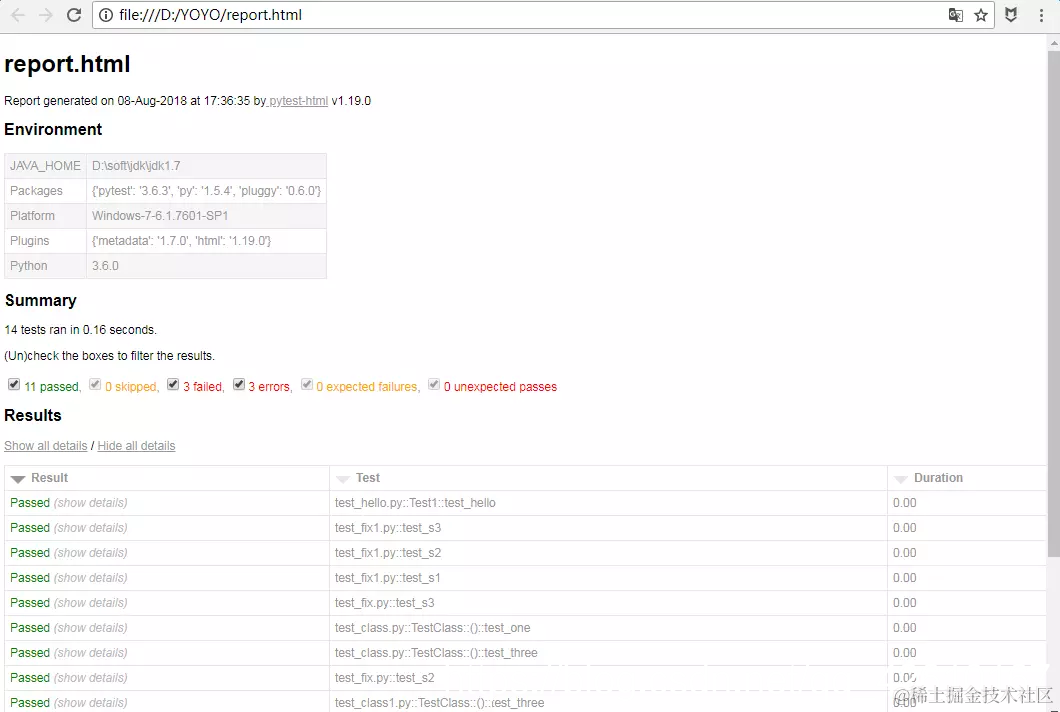Show details for test_fix.py::test_s2 row
The height and width of the screenshot is (712, 1060).
91,678
